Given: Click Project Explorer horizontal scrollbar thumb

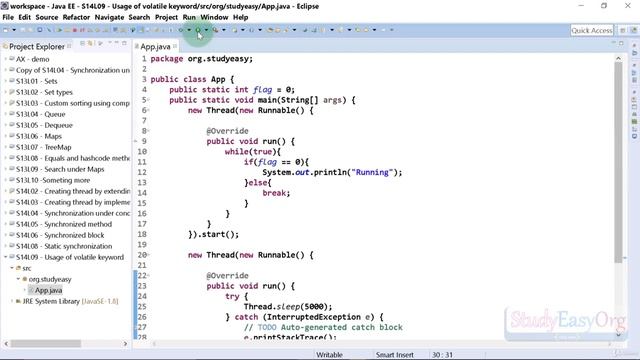Looking at the screenshot, I should [x=46, y=344].
